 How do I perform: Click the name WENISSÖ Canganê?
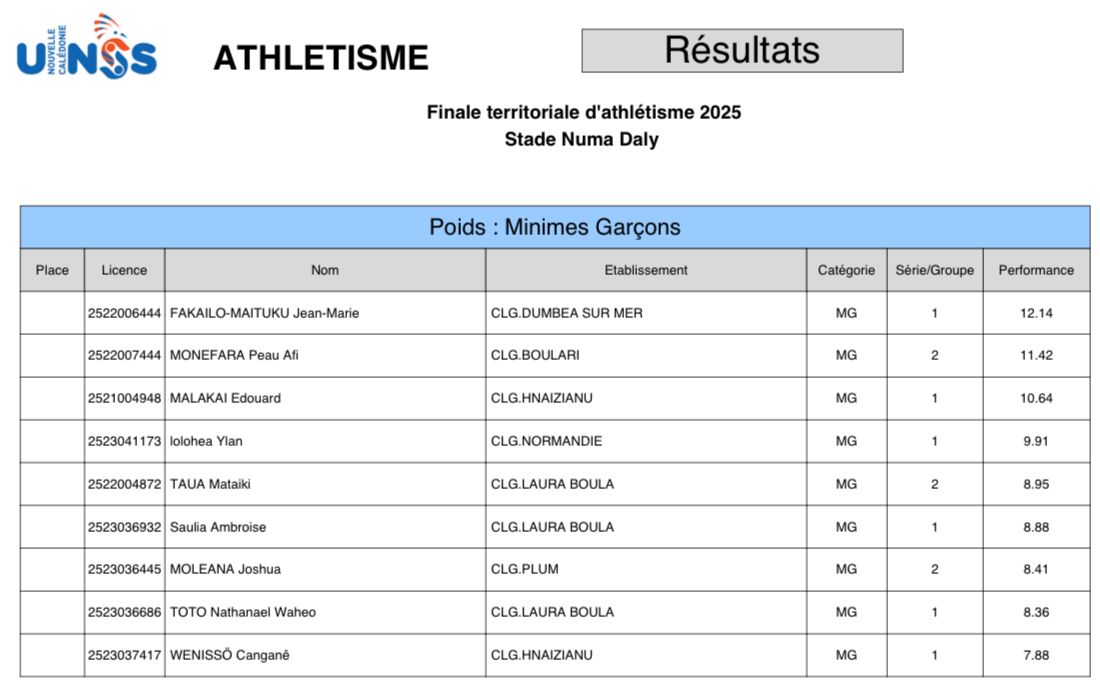click(x=230, y=655)
